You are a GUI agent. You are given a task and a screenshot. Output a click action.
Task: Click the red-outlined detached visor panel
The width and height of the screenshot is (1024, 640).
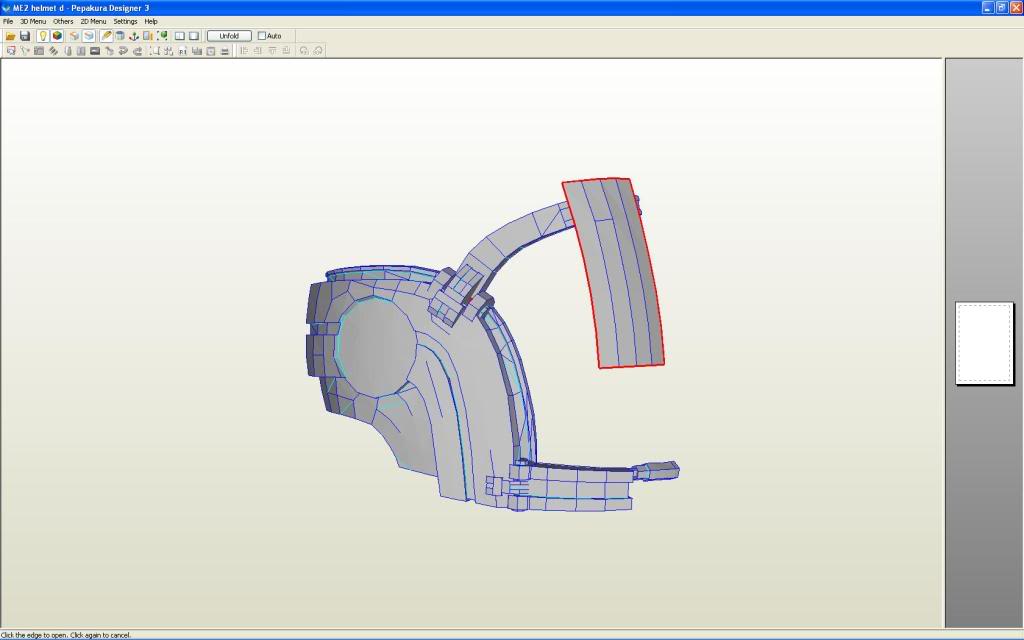point(614,274)
